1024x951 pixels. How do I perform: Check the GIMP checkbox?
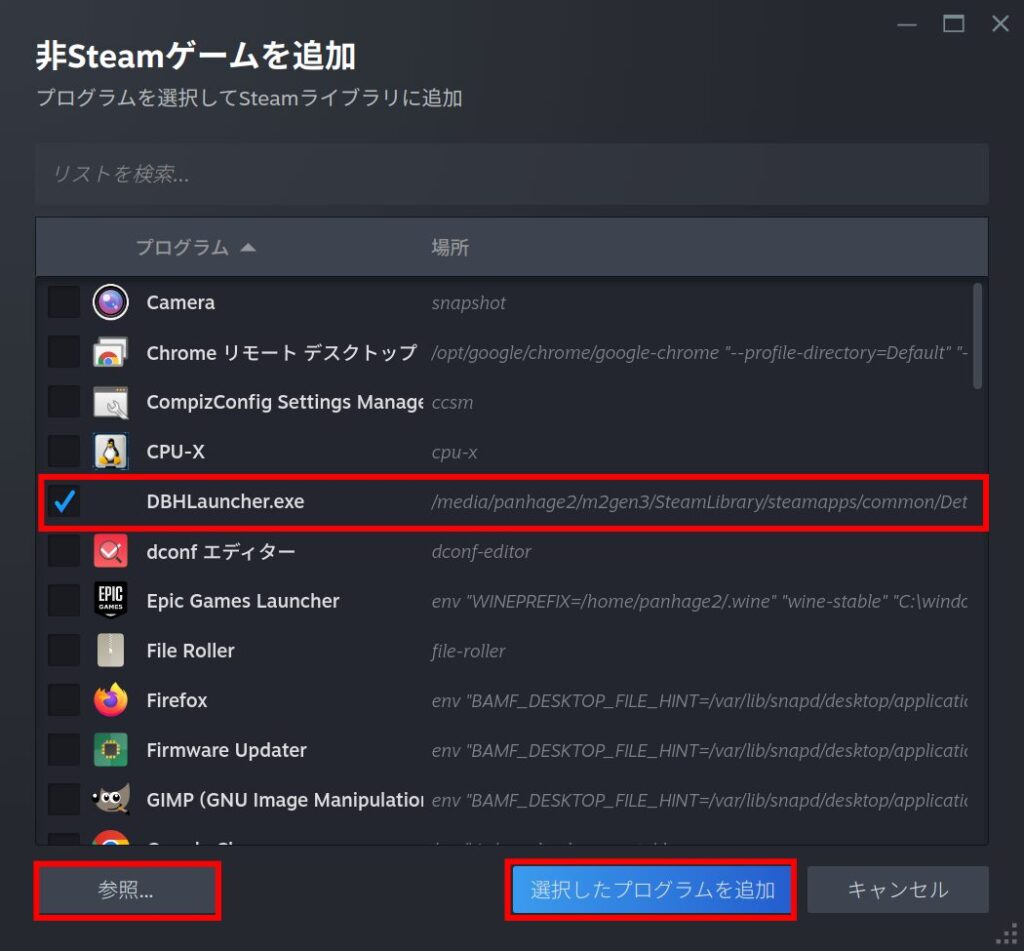64,799
